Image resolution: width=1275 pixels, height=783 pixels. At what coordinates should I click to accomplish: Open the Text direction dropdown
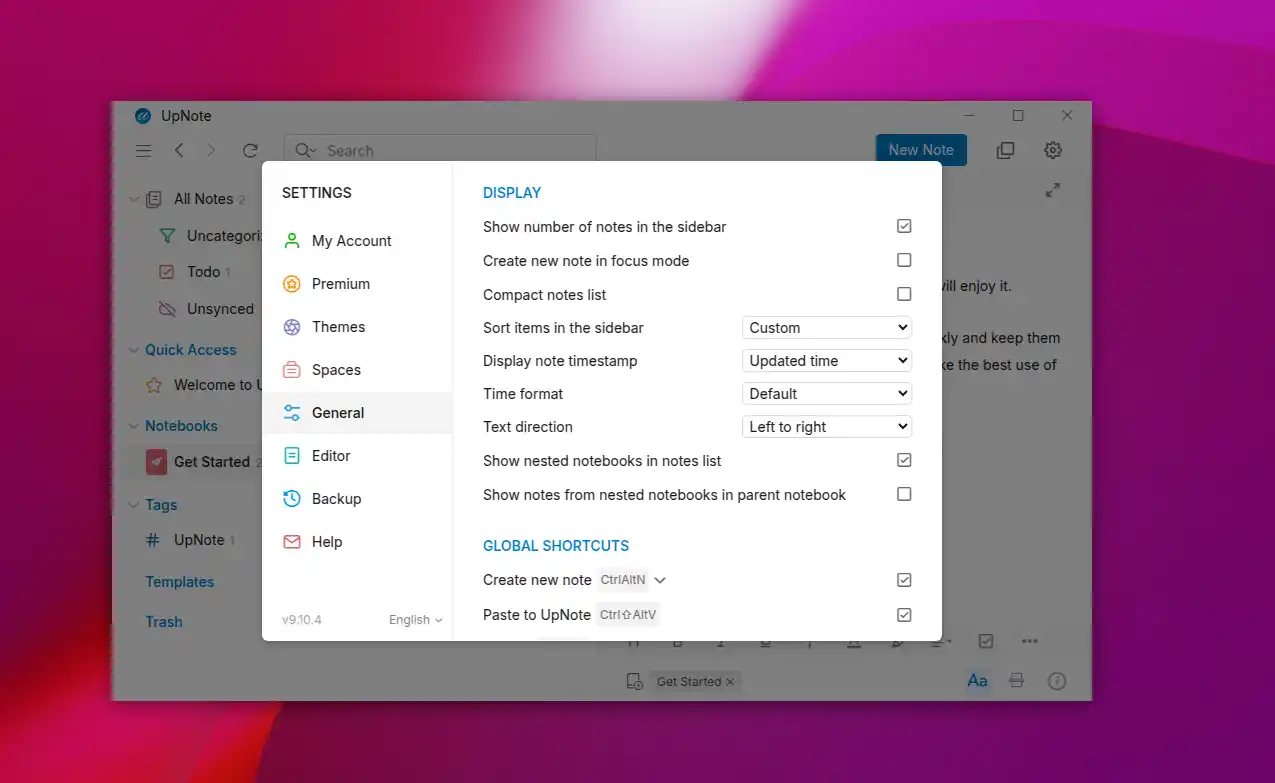pos(827,427)
